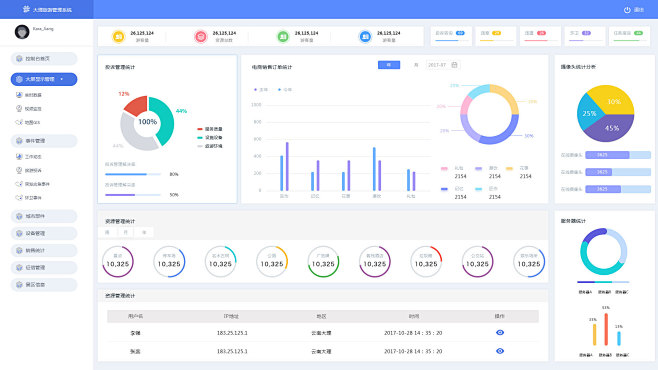Click the 50% purple progress bar

pos(133,195)
